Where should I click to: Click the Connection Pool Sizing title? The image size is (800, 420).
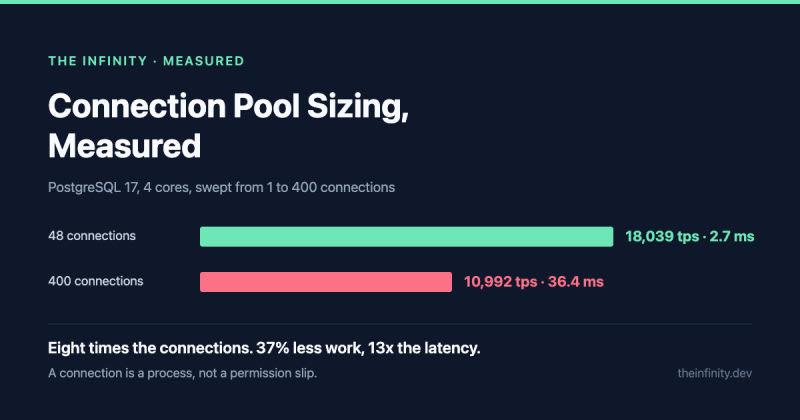click(x=228, y=107)
